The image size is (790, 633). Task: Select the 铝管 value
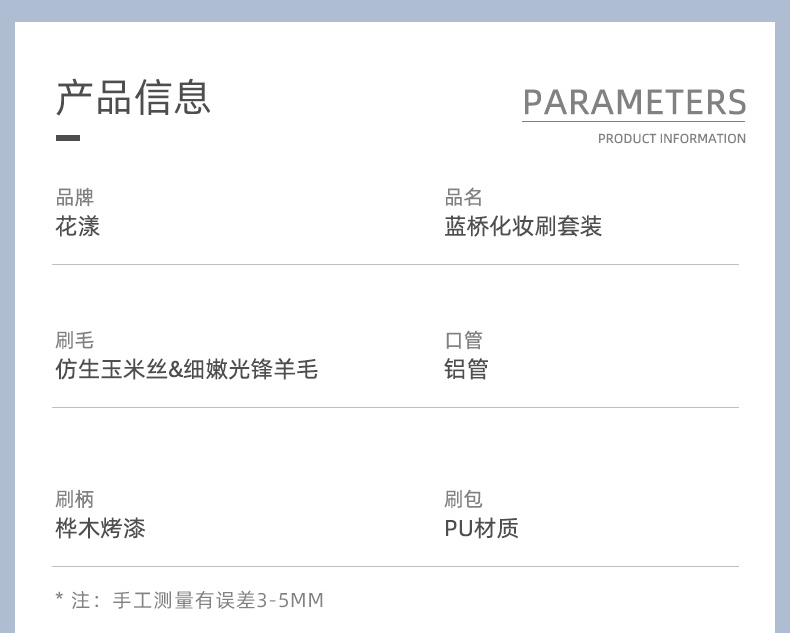466,370
